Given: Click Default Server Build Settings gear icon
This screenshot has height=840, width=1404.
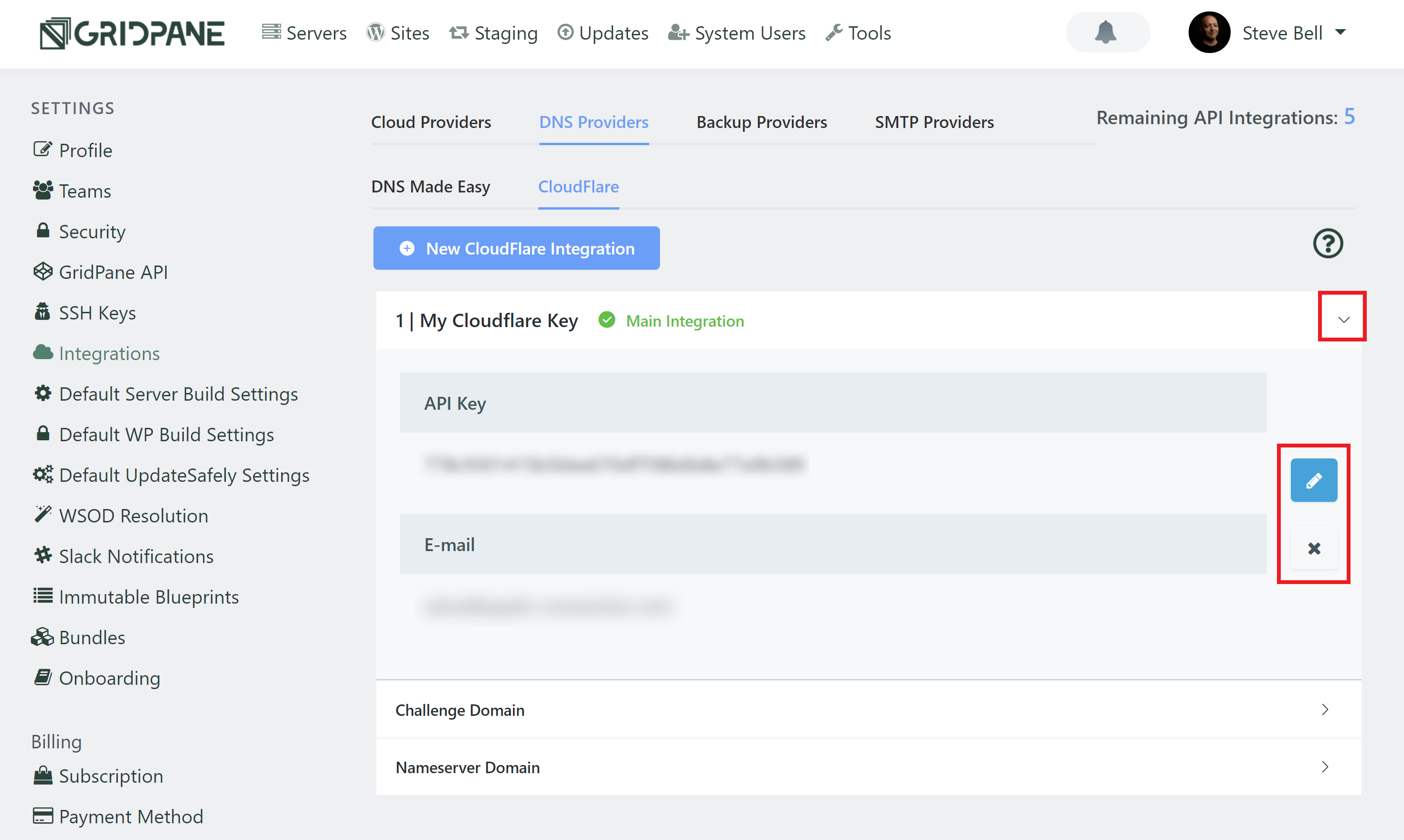Looking at the screenshot, I should [43, 393].
